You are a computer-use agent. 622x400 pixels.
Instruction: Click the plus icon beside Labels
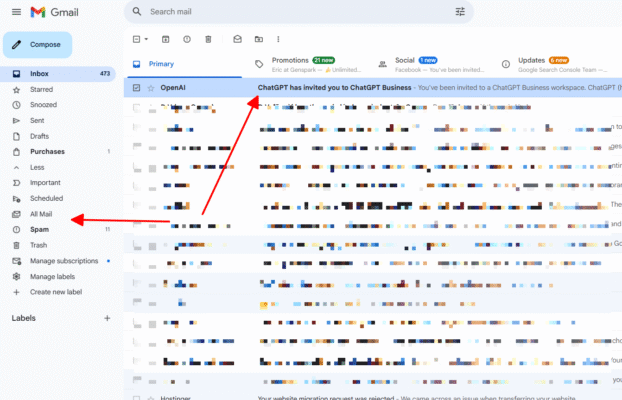pyautogui.click(x=107, y=318)
